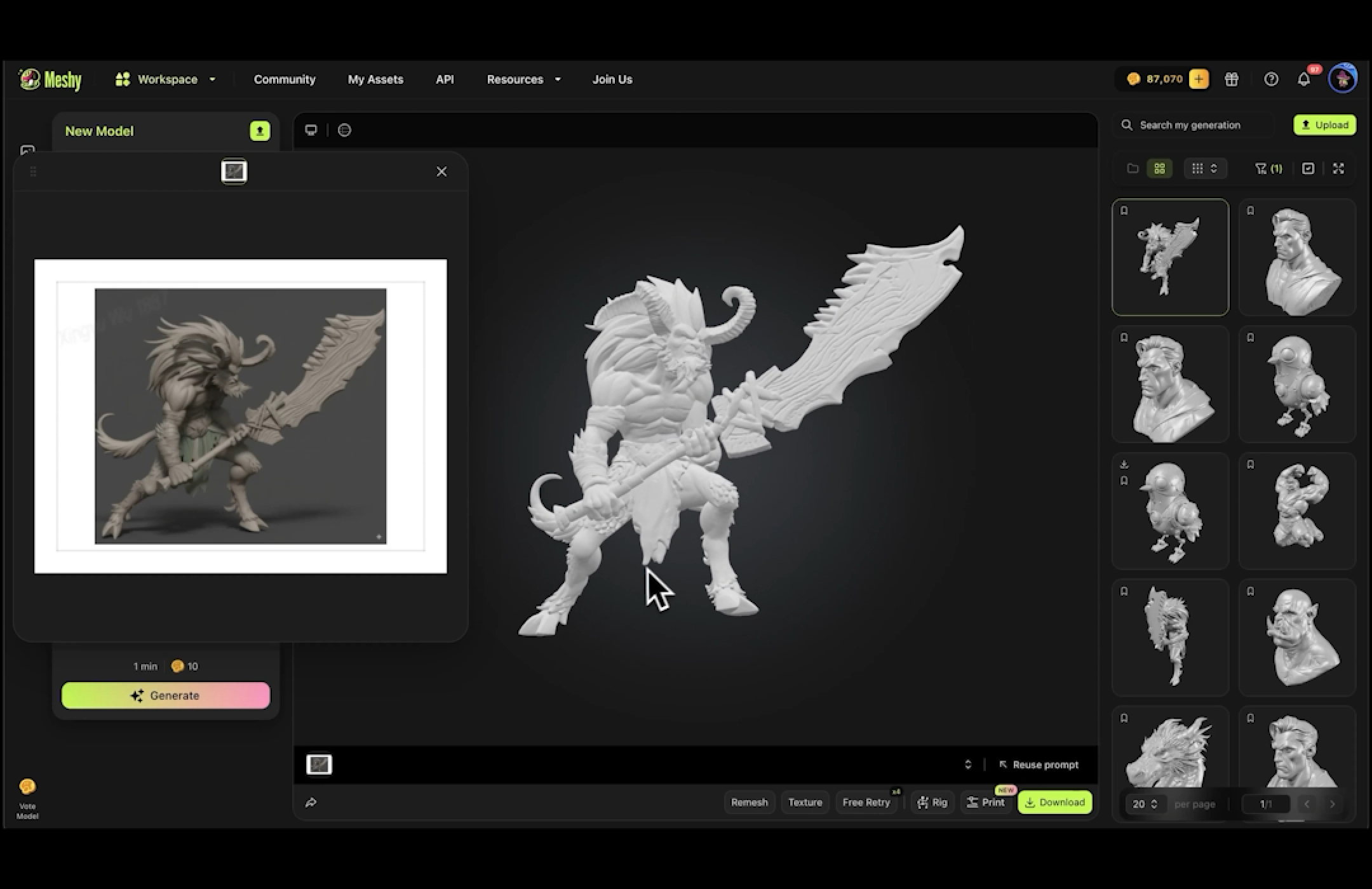Toggle the grid view in assets panel
Screen dimensions: 1372x889
(x=1159, y=168)
